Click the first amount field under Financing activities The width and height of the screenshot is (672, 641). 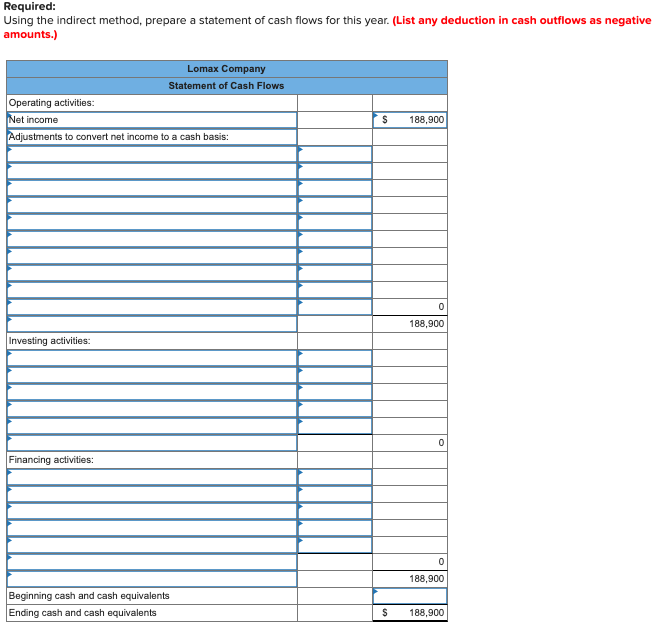click(x=335, y=477)
